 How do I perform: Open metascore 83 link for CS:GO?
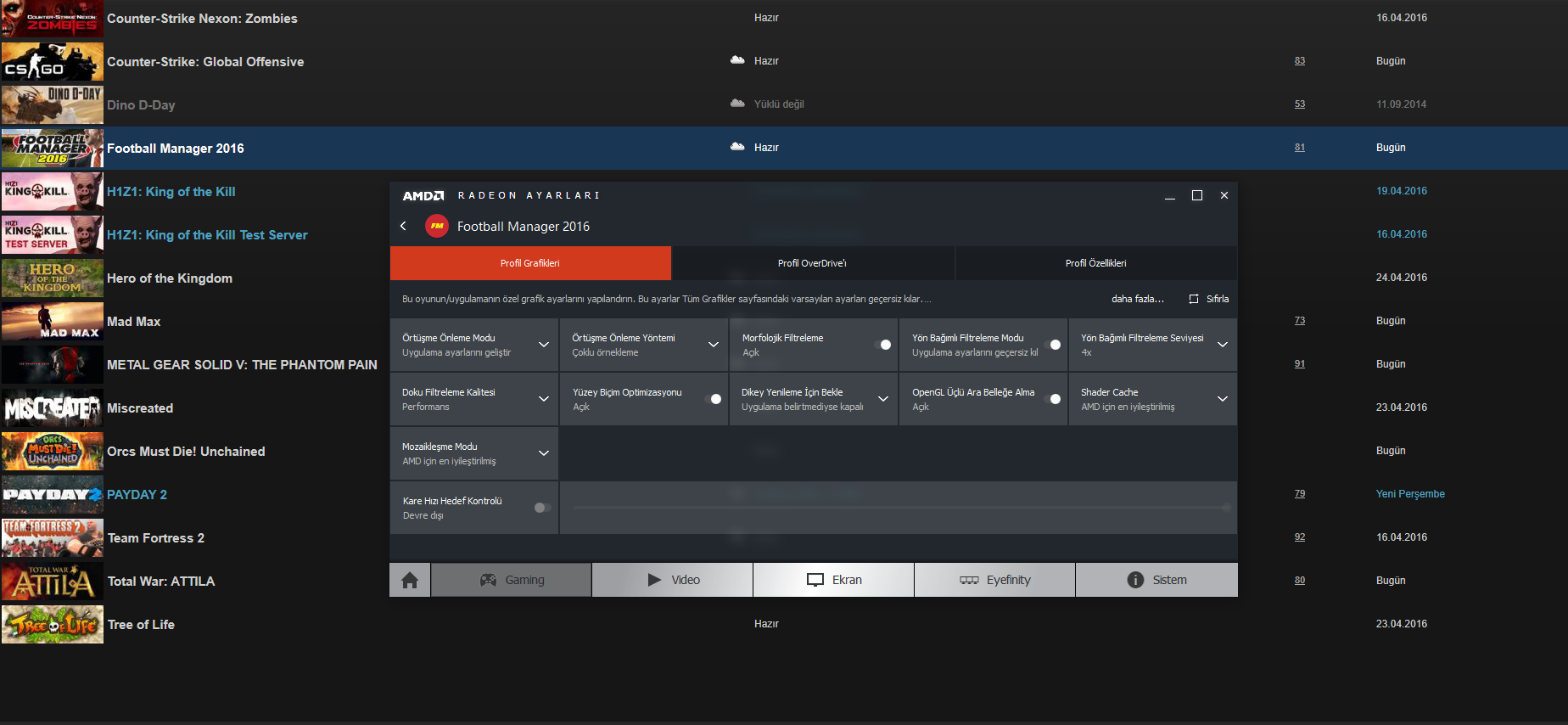(x=1300, y=61)
